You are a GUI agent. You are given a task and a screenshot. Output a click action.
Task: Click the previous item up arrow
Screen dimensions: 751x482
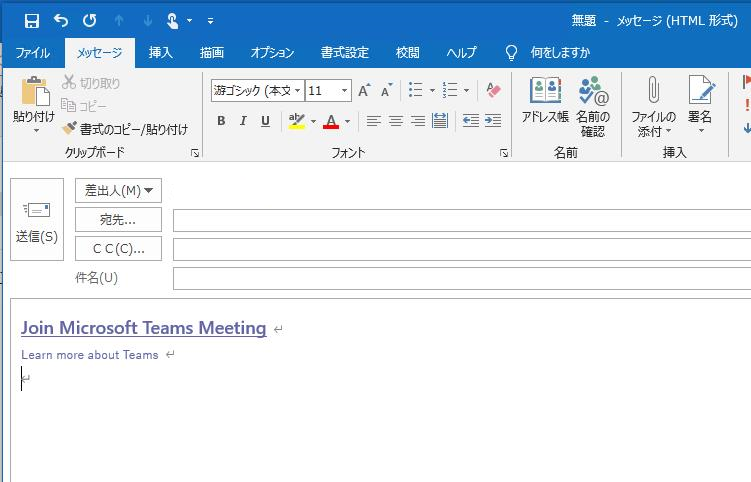pos(119,21)
